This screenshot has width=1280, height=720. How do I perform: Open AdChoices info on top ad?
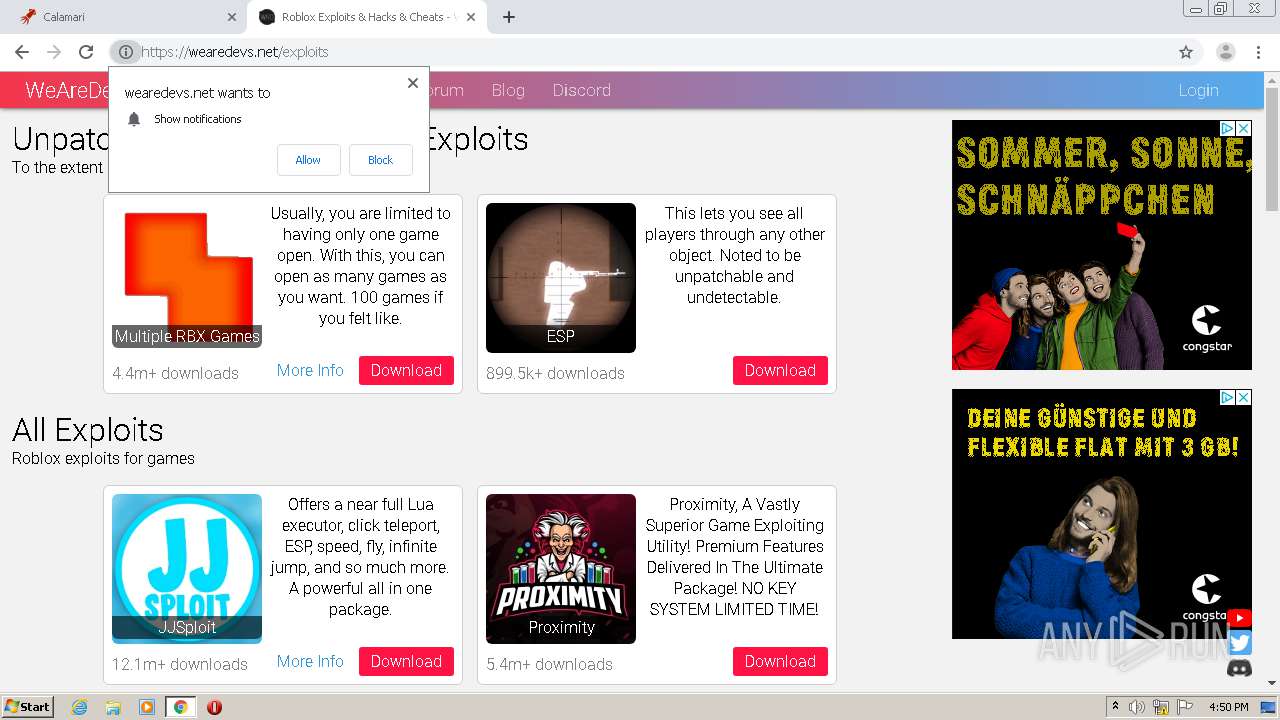1228,128
